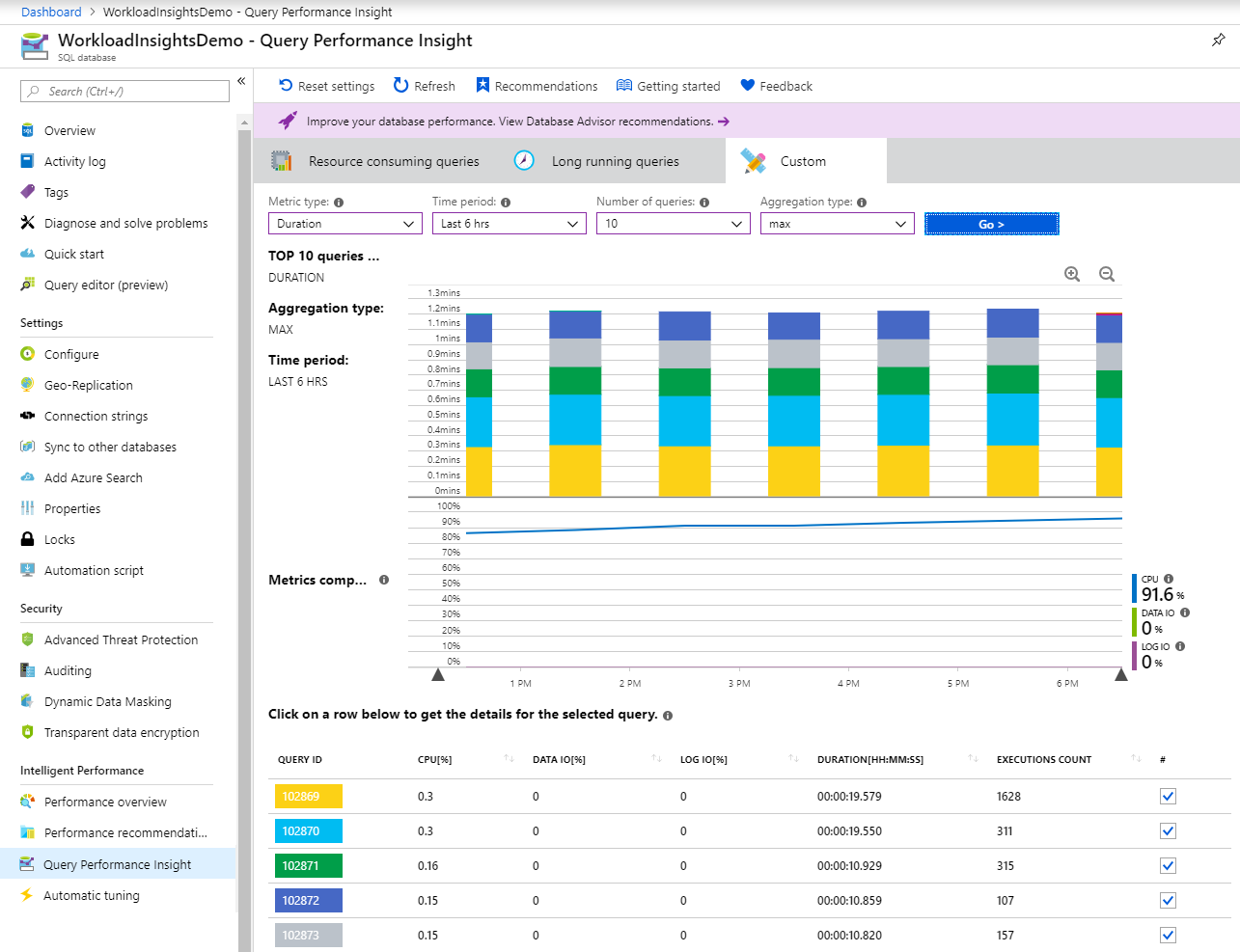The height and width of the screenshot is (952, 1240).
Task: Click the yellow 102869 query ID swatch
Action: pyautogui.click(x=308, y=797)
